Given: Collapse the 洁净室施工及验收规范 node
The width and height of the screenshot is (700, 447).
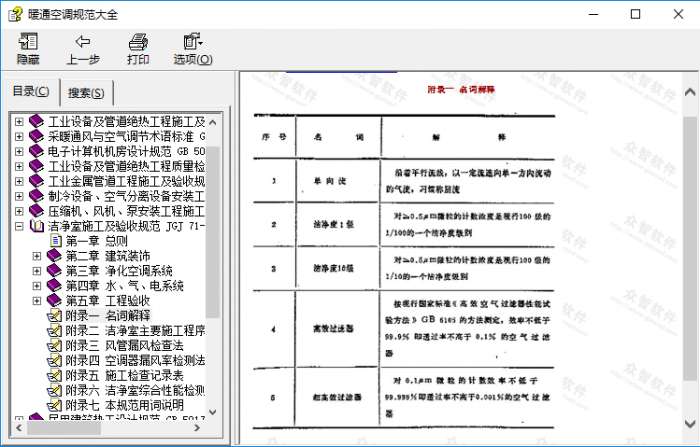Looking at the screenshot, I should coord(19,226).
